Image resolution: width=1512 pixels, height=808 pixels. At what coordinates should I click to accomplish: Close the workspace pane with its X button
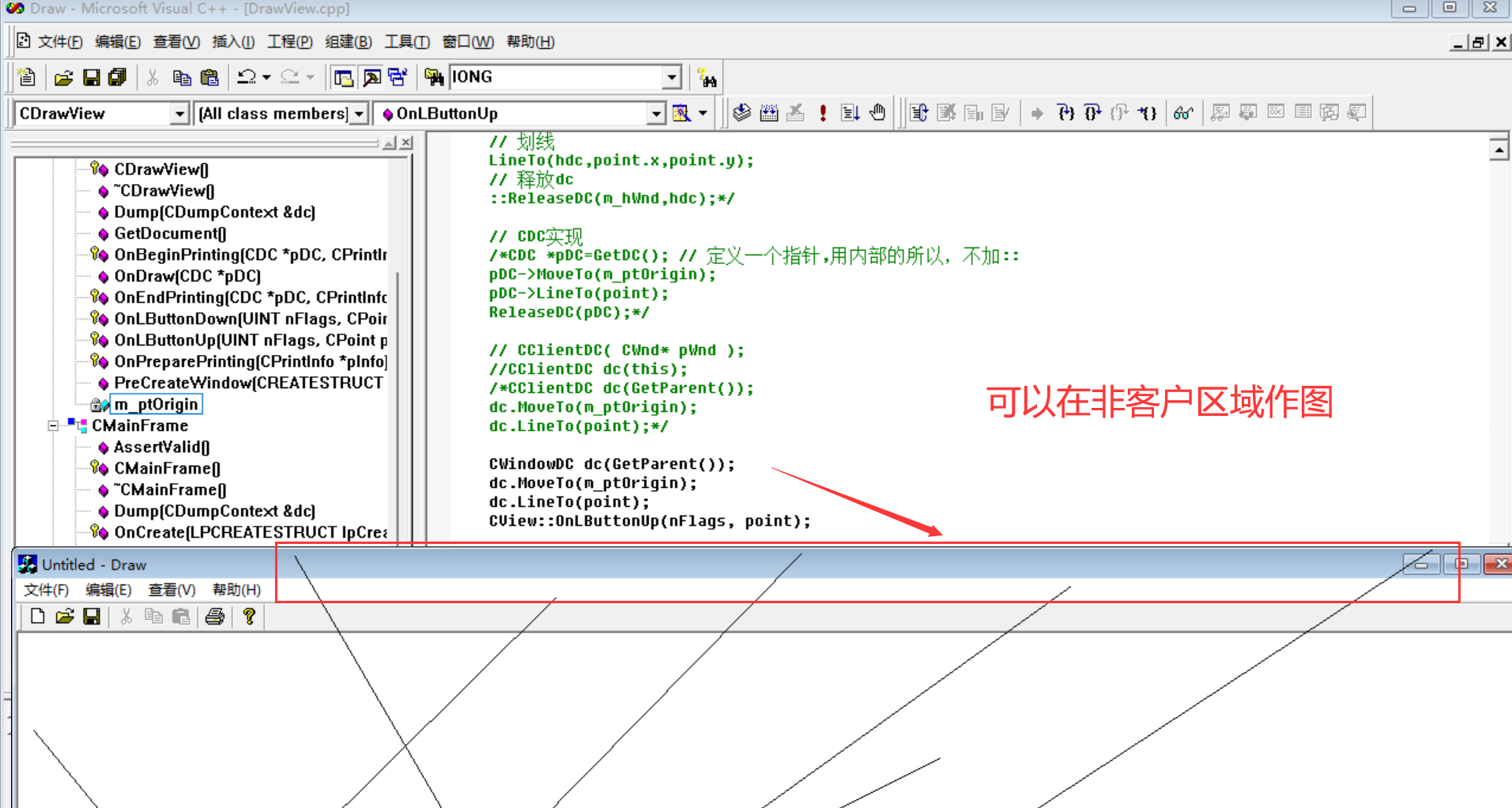pyautogui.click(x=406, y=142)
